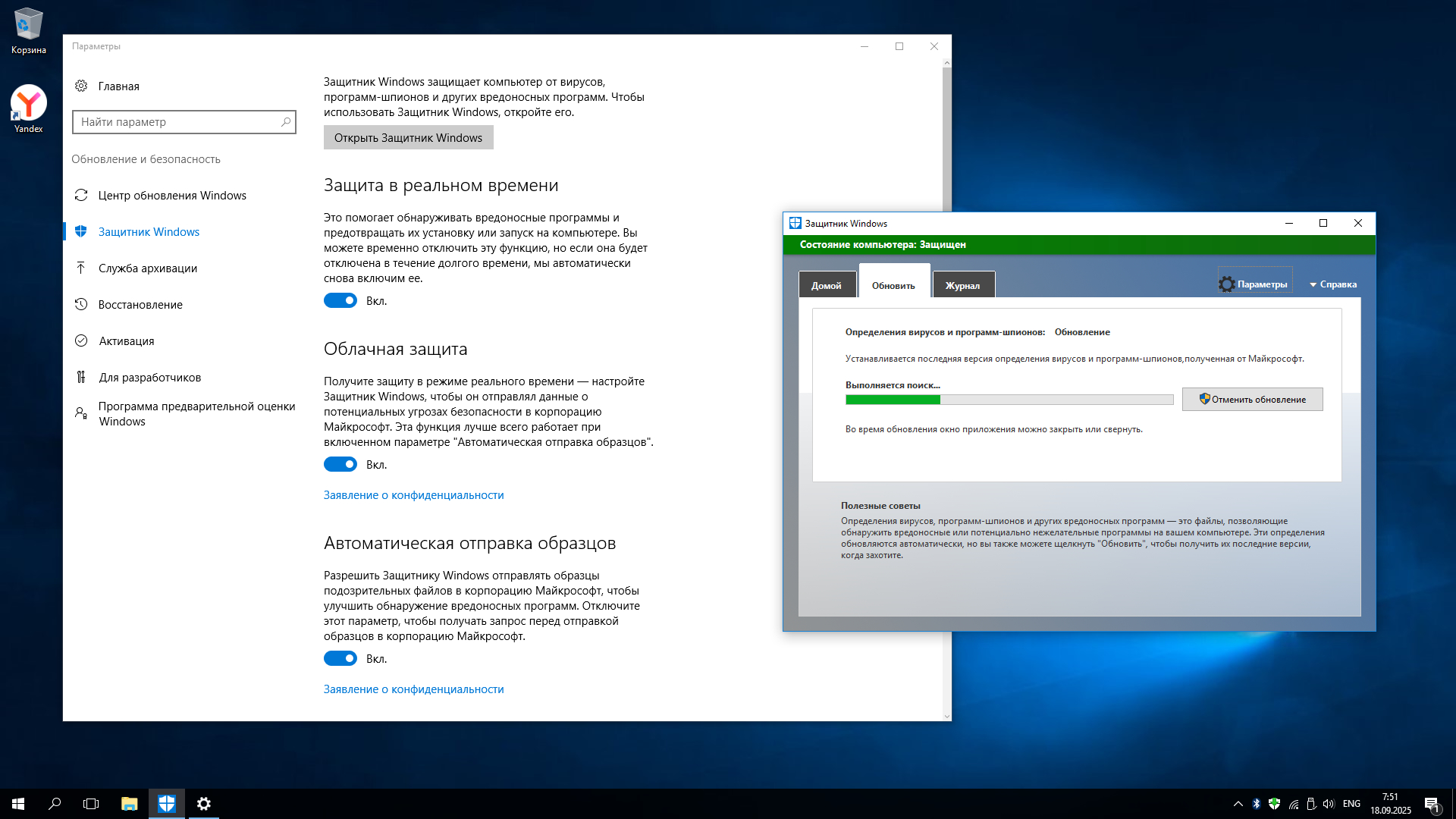The height and width of the screenshot is (819, 1456).
Task: Switch to the Журнал tab
Action: (962, 285)
